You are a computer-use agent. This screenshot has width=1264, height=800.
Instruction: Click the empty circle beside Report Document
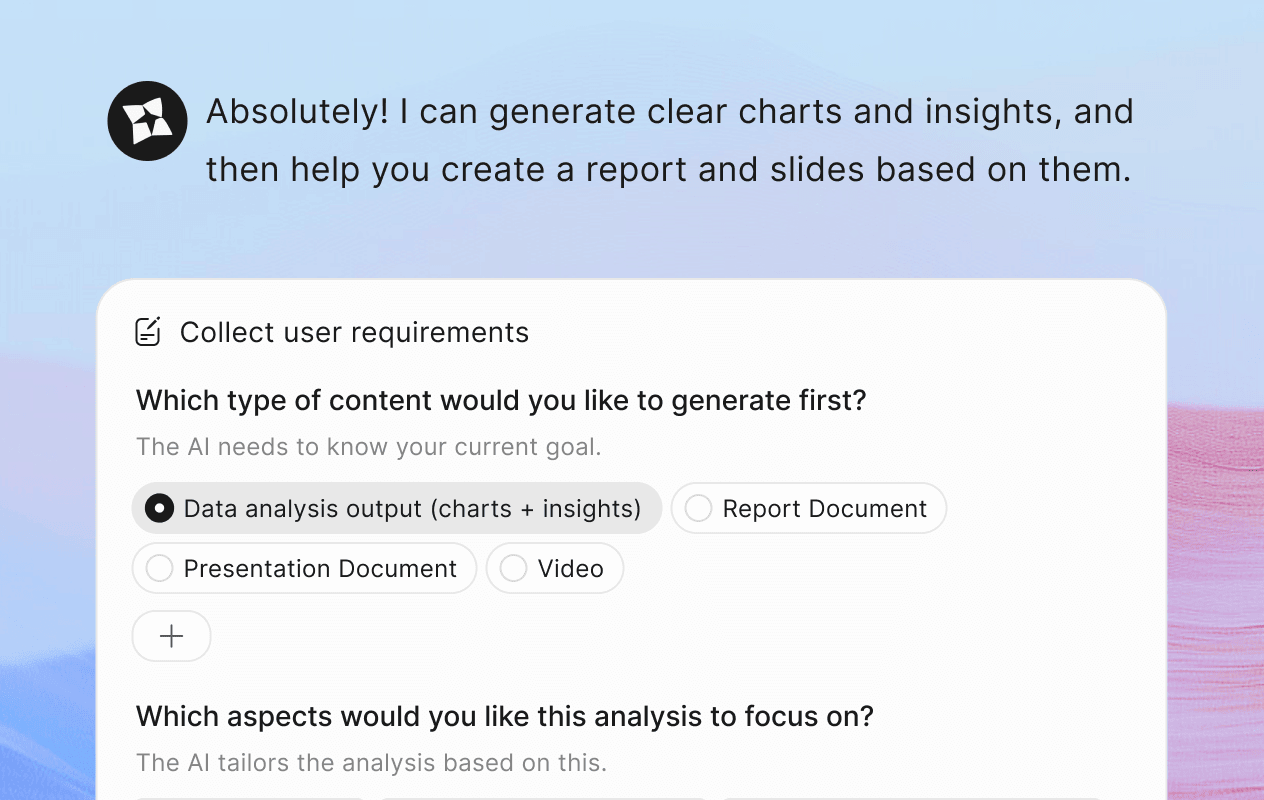698,508
